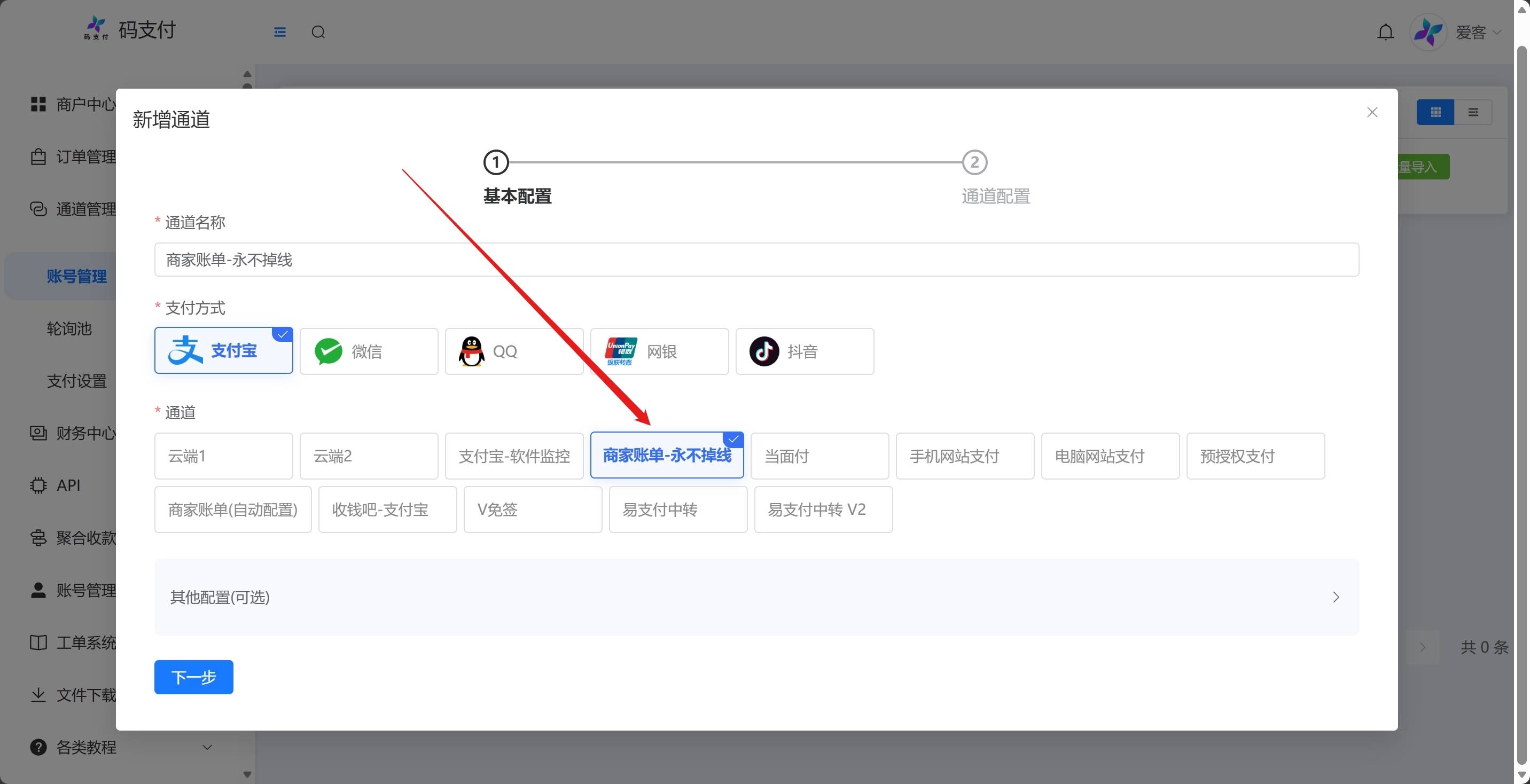Viewport: 1530px width, 784px height.
Task: Select 账号管理 highlighted sidebar item
Action: 77,276
